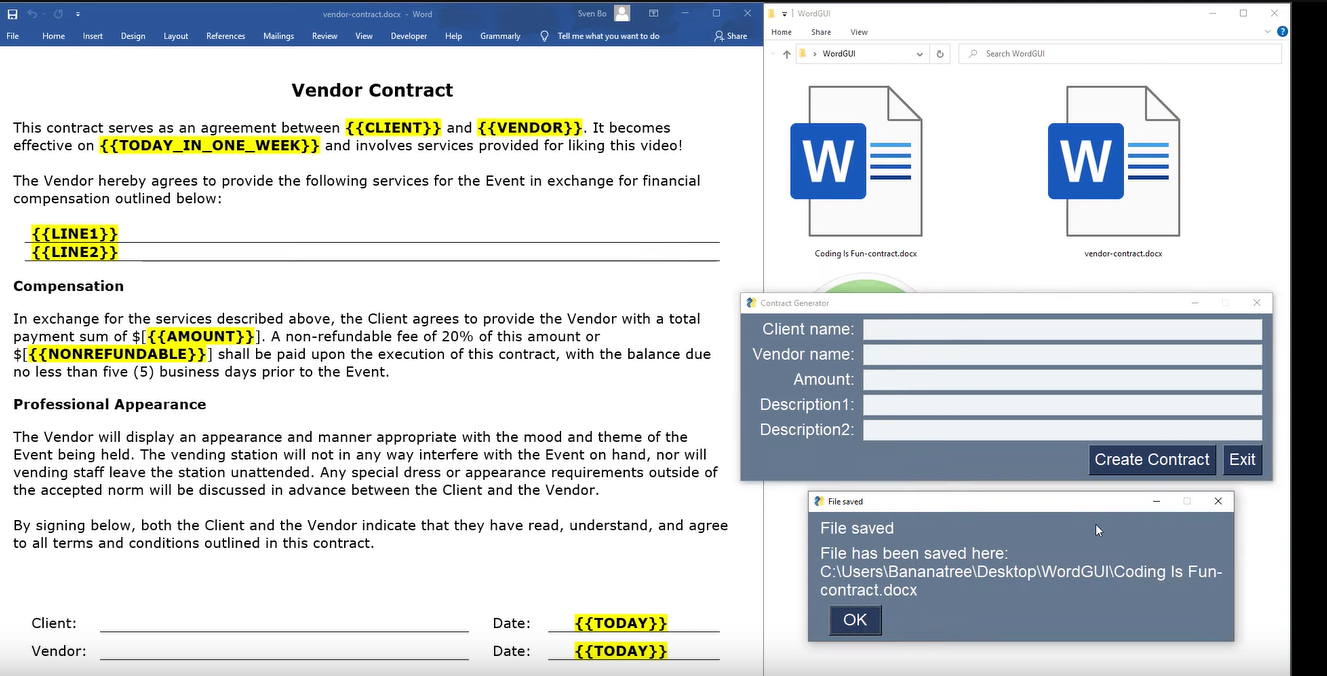Click the Create Contract button
The image size is (1327, 676).
(x=1152, y=460)
